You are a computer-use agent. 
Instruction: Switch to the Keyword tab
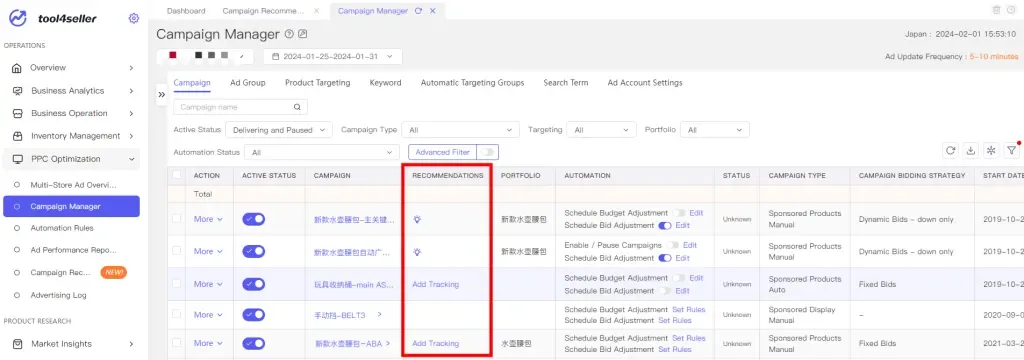coord(385,83)
